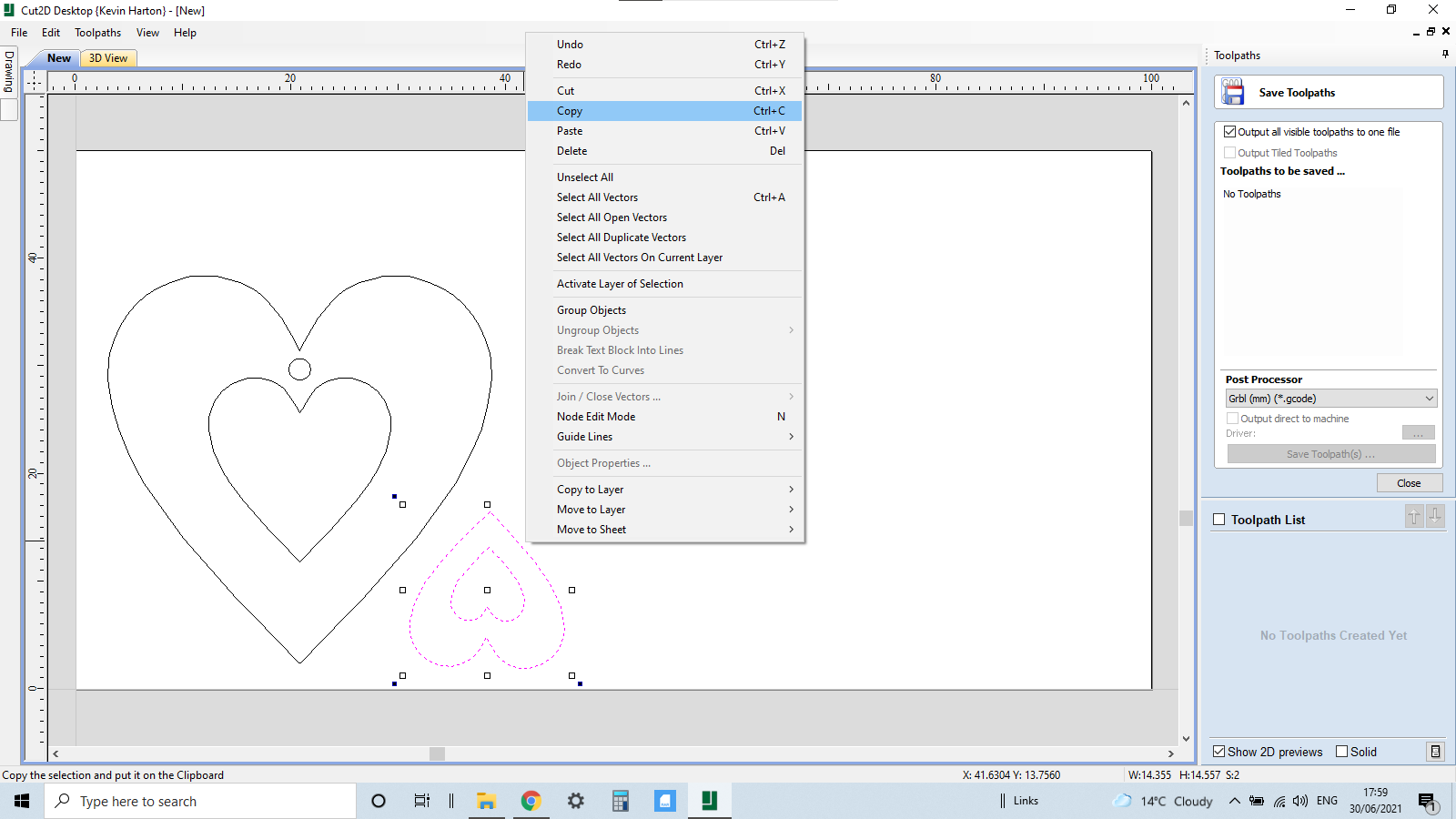The width and height of the screenshot is (1456, 819).
Task: Launch Calculator from the taskbar
Action: pos(620,801)
